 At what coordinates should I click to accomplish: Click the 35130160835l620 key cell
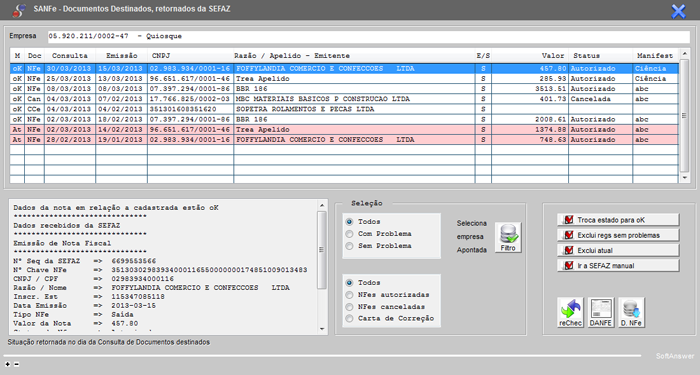point(190,109)
